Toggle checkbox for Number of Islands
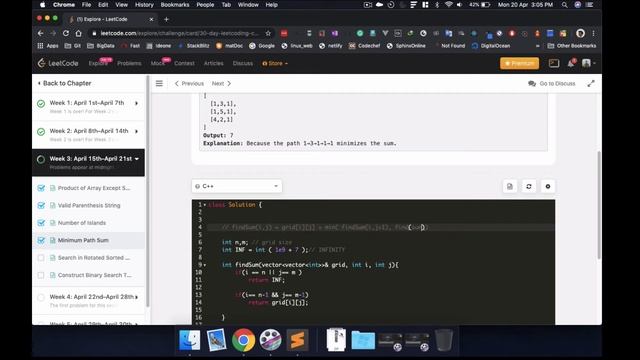Screen dimensions: 640x360 pos(41,223)
